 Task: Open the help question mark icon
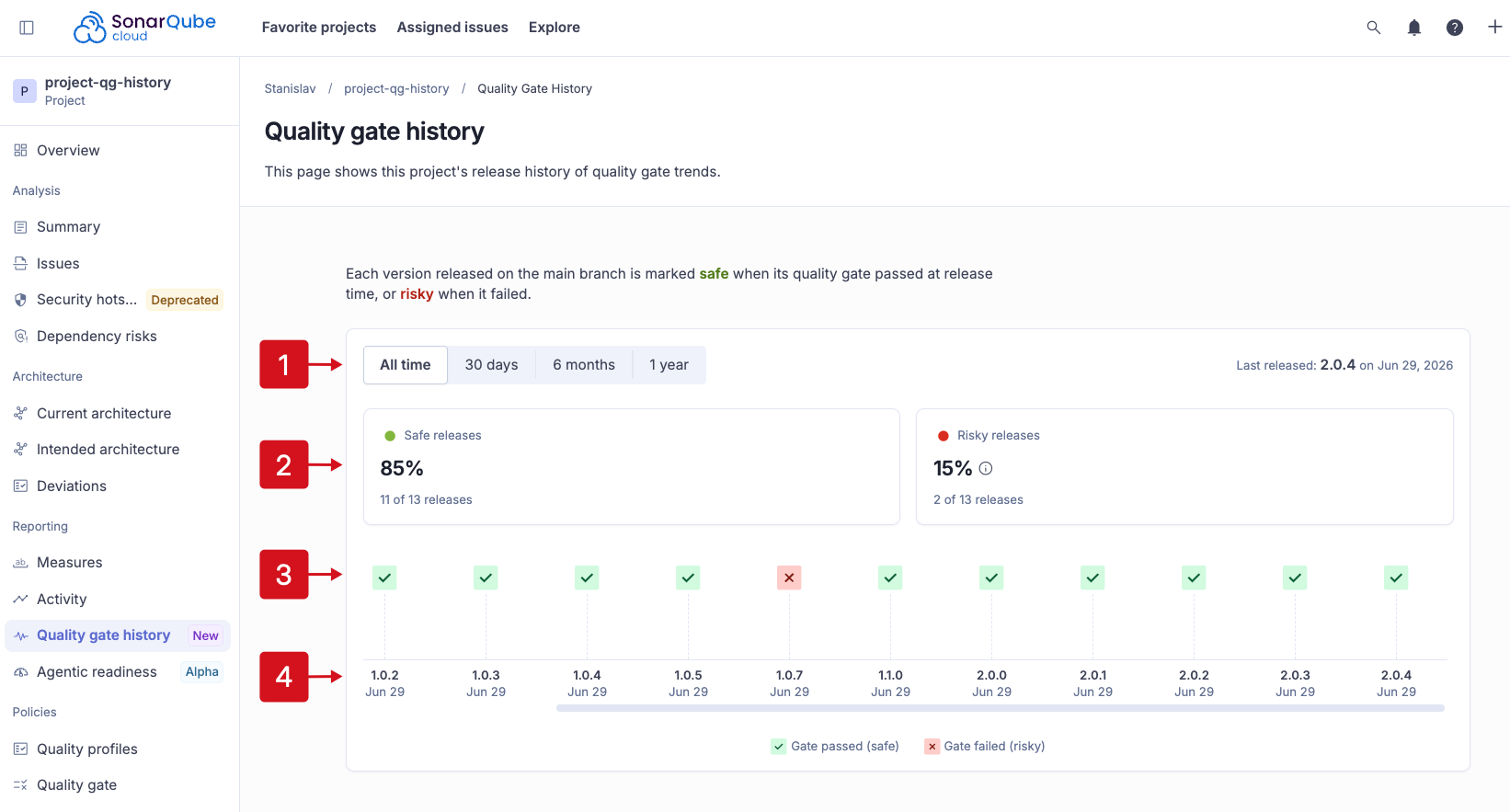point(1455,28)
